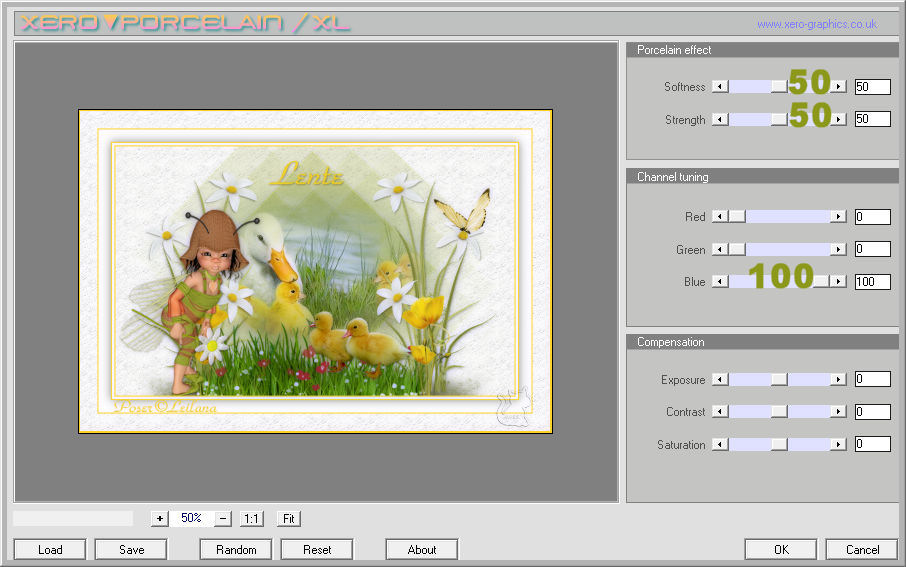Click the Green channel right arrow
906x567 pixels.
tap(838, 249)
